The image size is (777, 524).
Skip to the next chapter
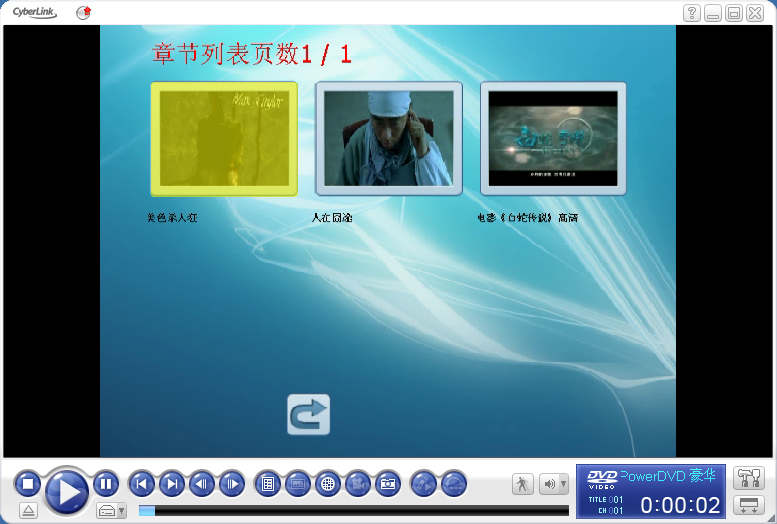172,484
